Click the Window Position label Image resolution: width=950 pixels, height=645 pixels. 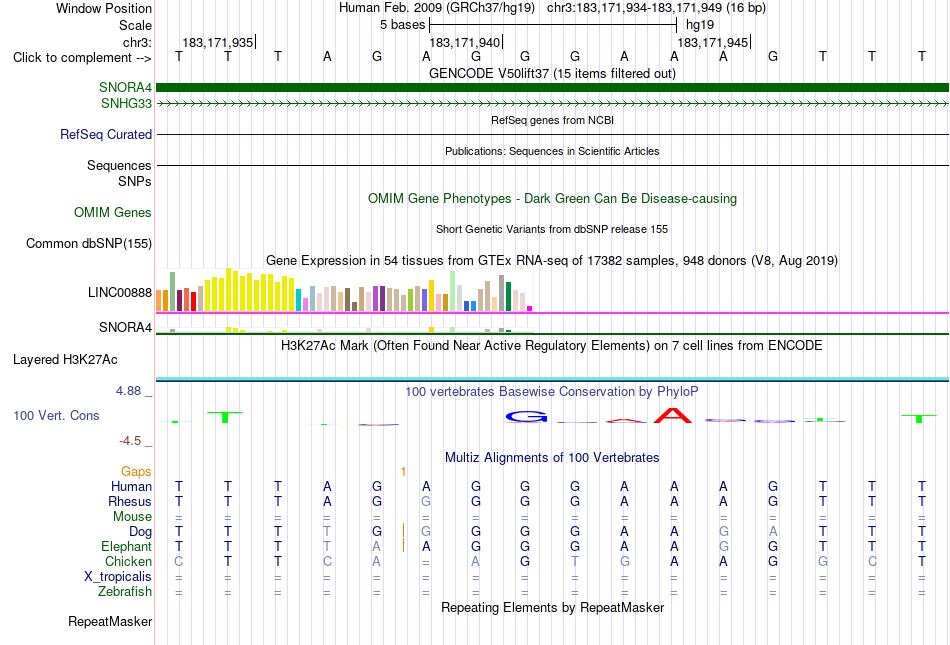pos(104,8)
